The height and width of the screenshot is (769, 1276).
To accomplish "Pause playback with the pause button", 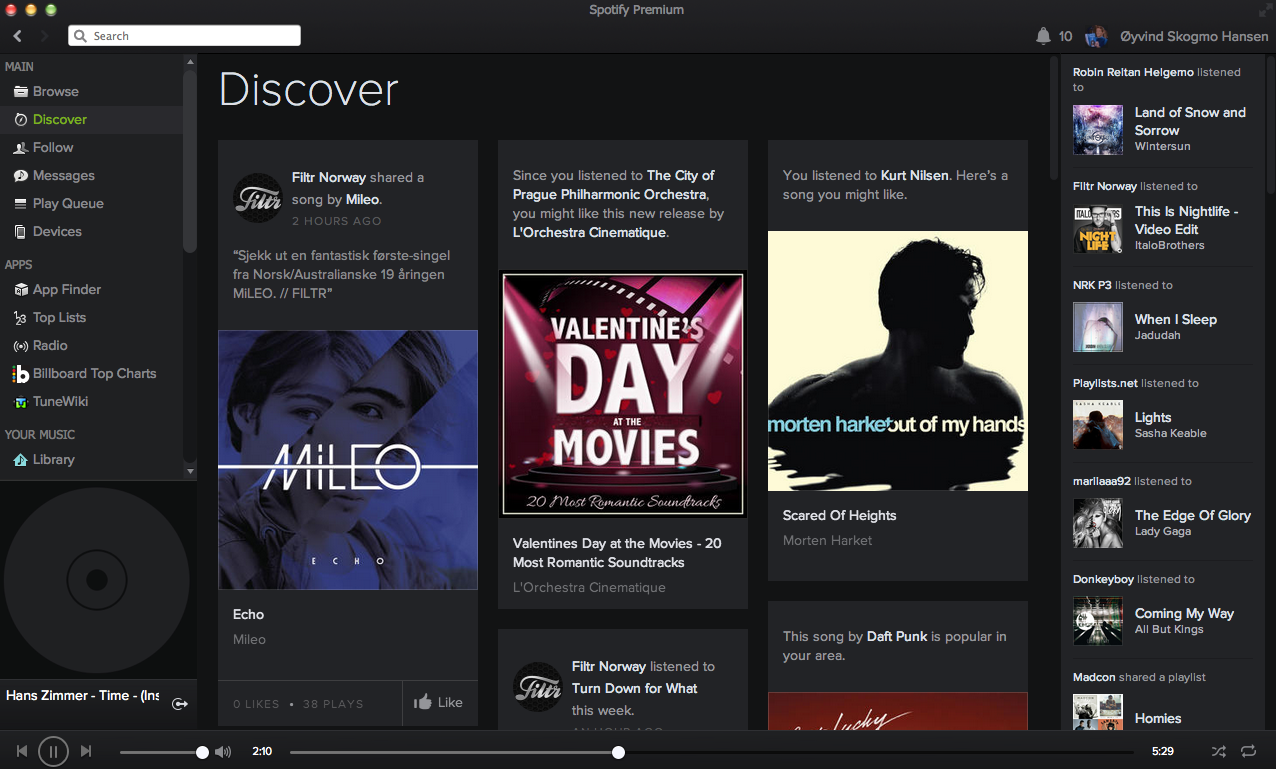I will (x=53, y=751).
